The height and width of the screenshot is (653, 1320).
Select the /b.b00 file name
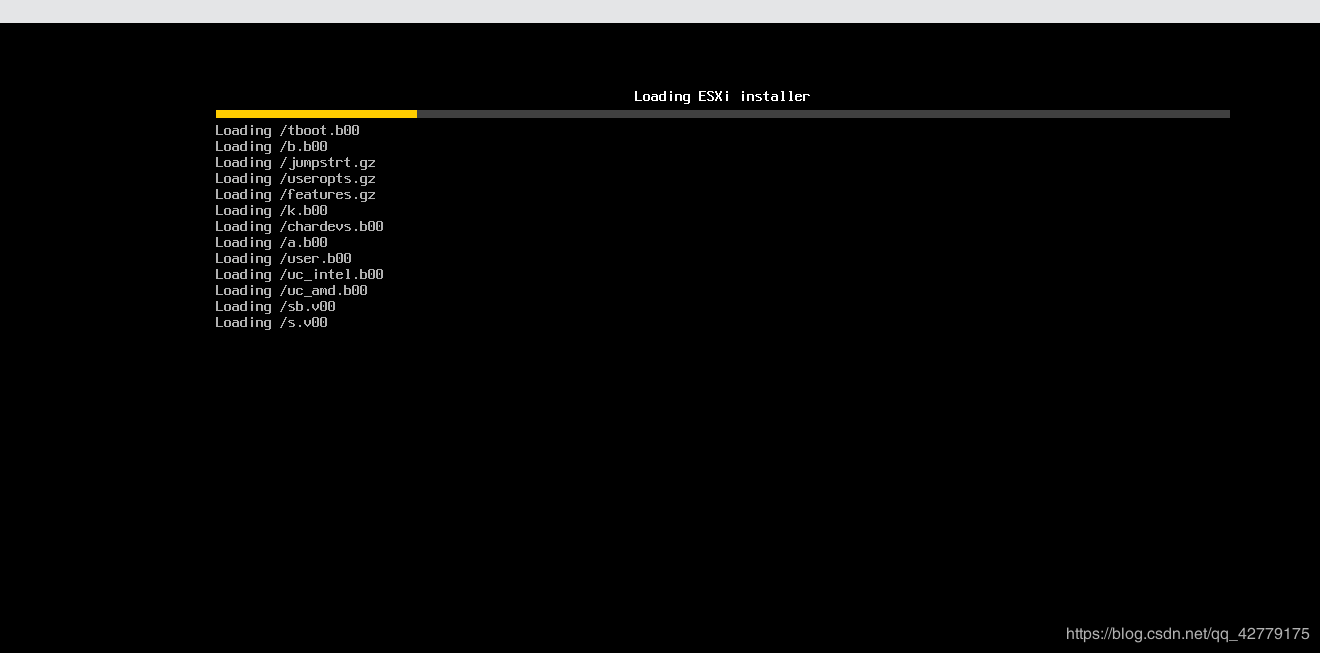point(303,147)
